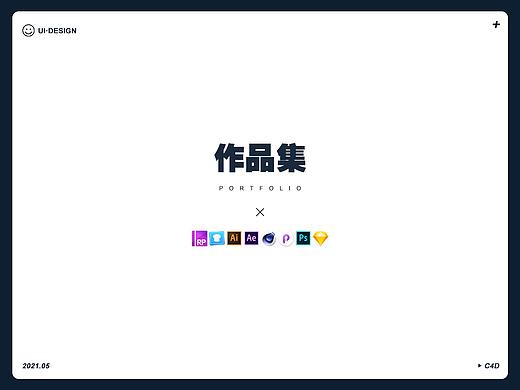Click the smiley face logo icon

pos(28,30)
